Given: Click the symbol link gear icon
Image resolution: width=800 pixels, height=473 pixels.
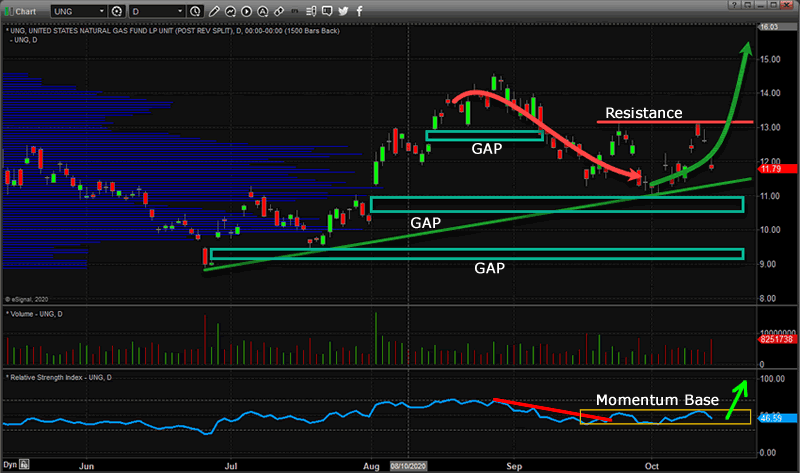Looking at the screenshot, I should click(x=117, y=11).
